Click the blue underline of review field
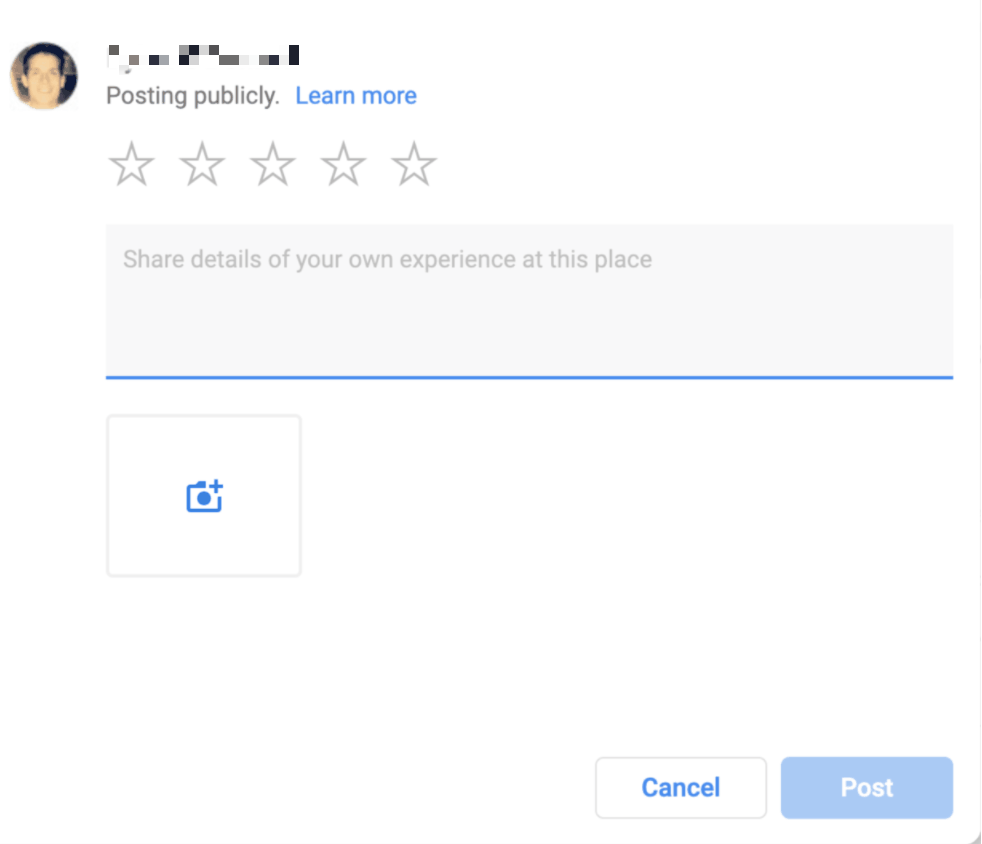The image size is (982, 844). [529, 378]
